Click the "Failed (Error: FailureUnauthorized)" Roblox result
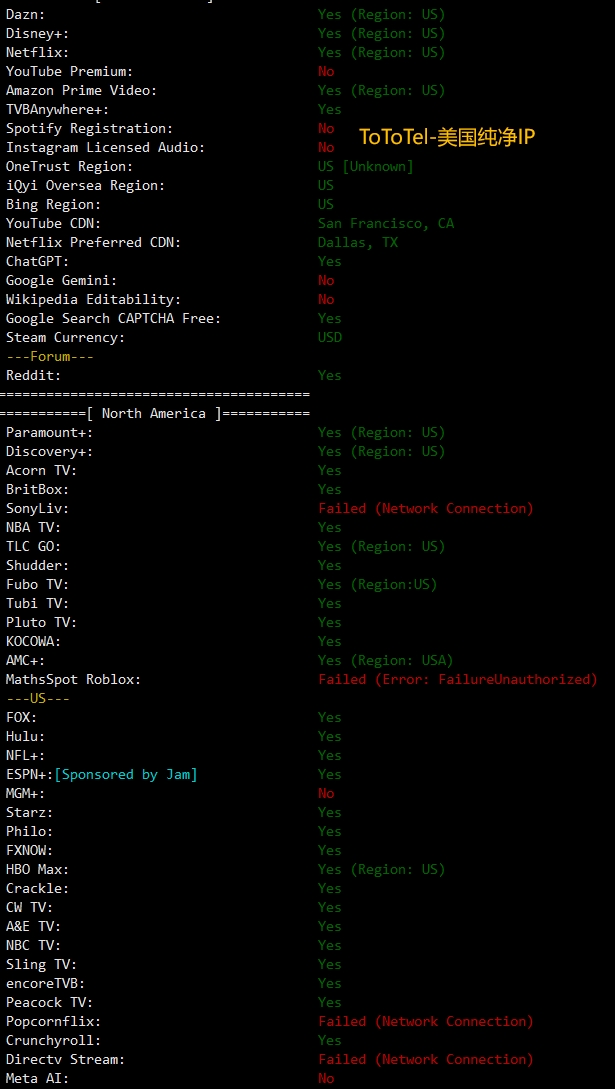 [x=458, y=679]
